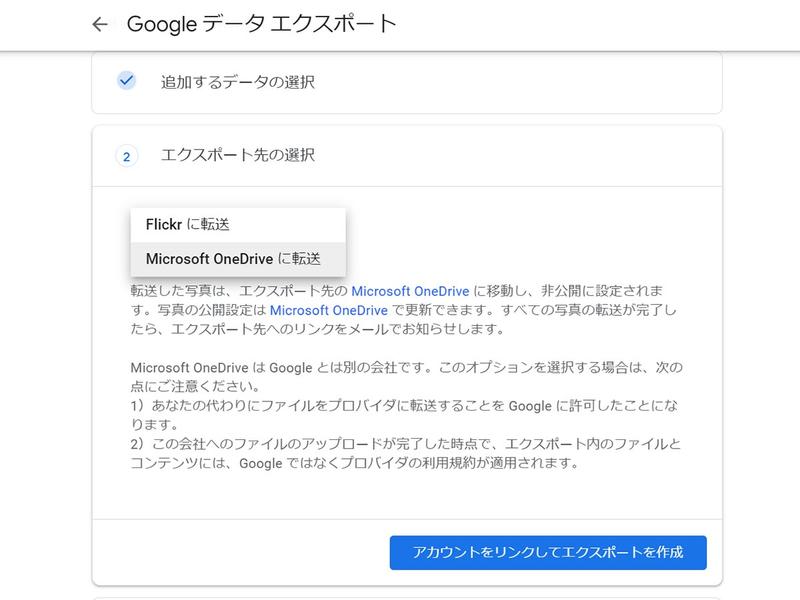This screenshot has height=600, width=800.
Task: Click 'エクスポート先の選択' step heading
Action: 238,155
